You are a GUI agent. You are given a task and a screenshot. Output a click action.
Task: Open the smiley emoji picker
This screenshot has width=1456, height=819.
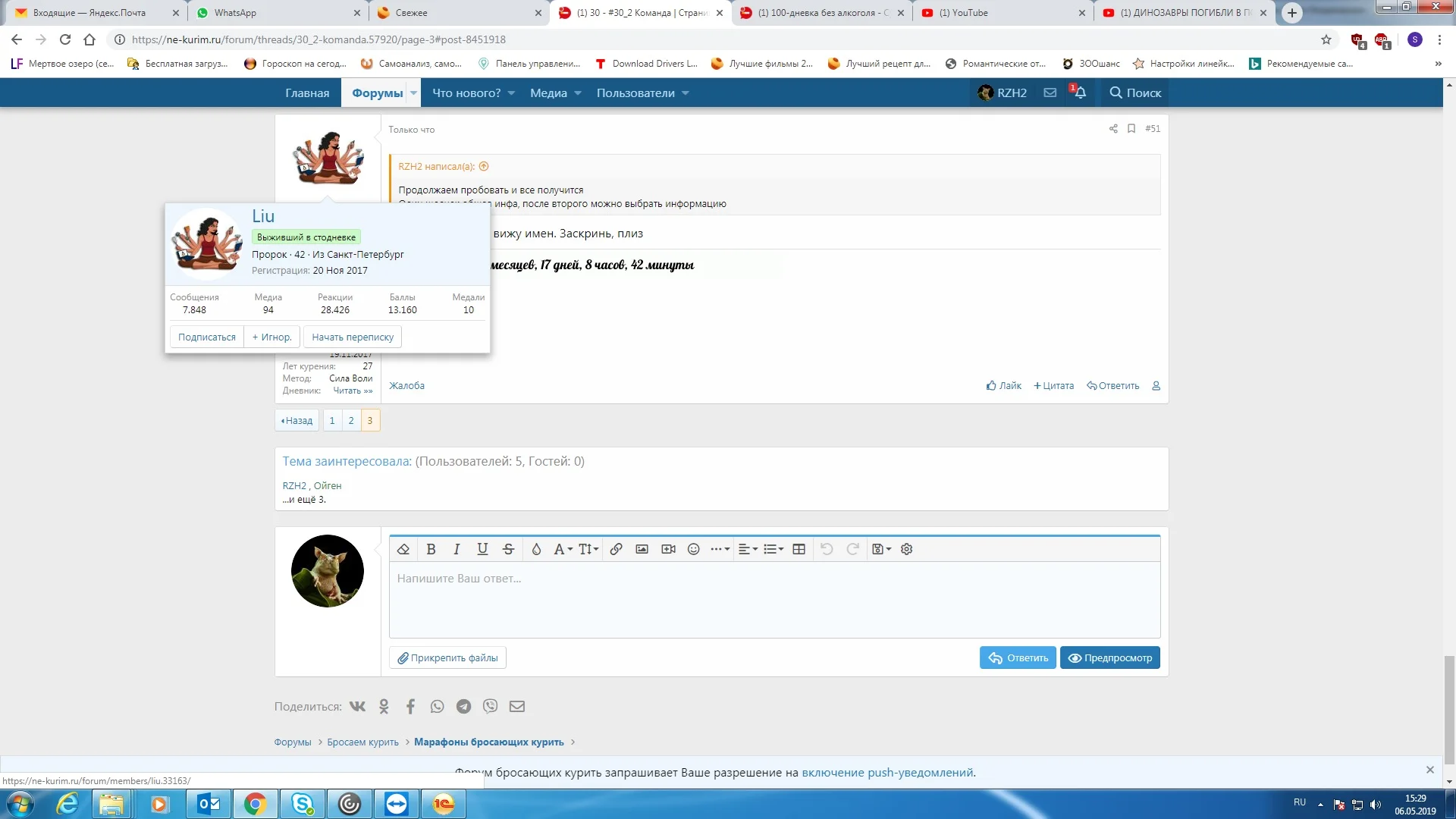(693, 549)
